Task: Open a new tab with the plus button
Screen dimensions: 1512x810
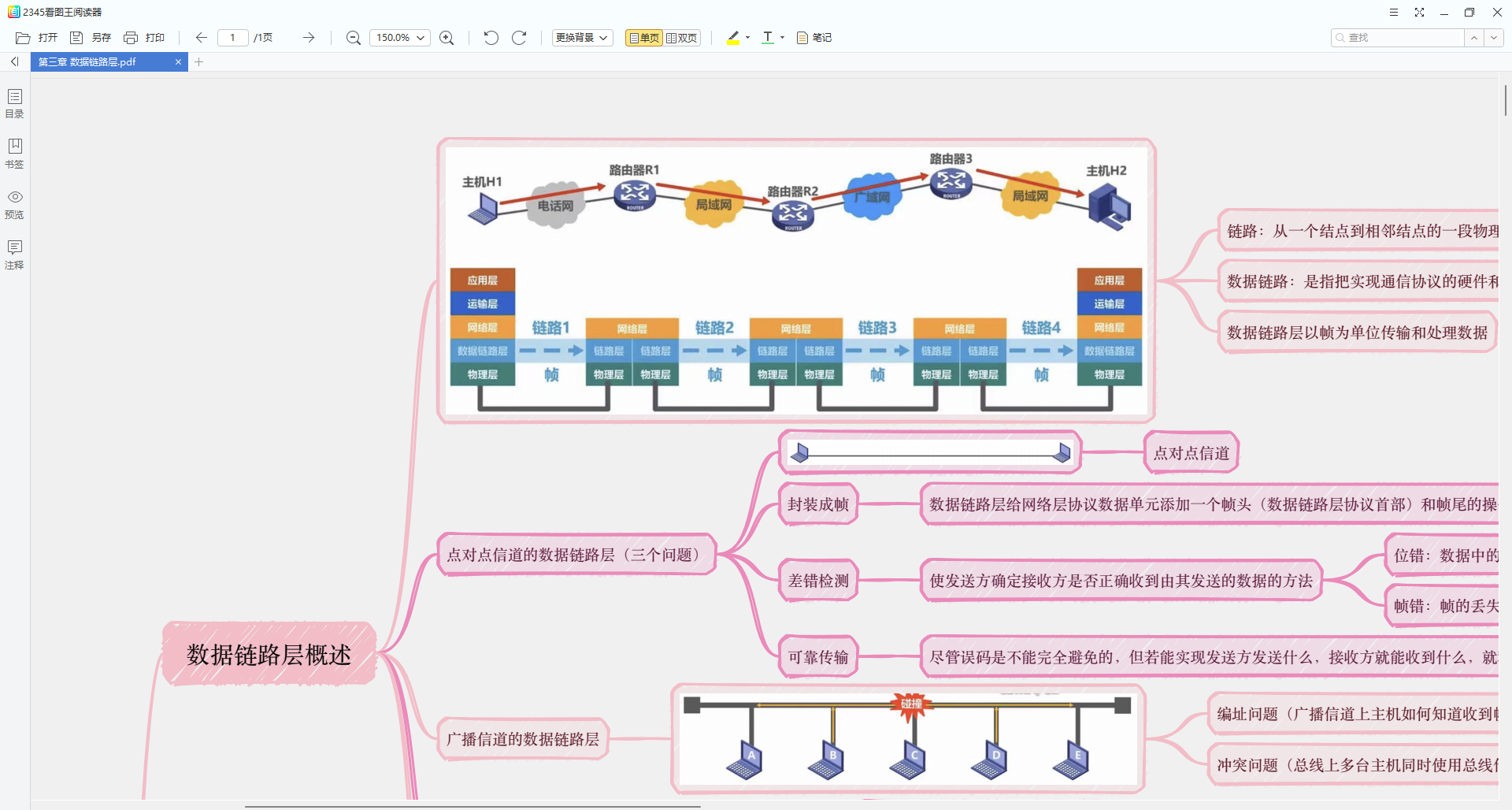Action: click(199, 62)
